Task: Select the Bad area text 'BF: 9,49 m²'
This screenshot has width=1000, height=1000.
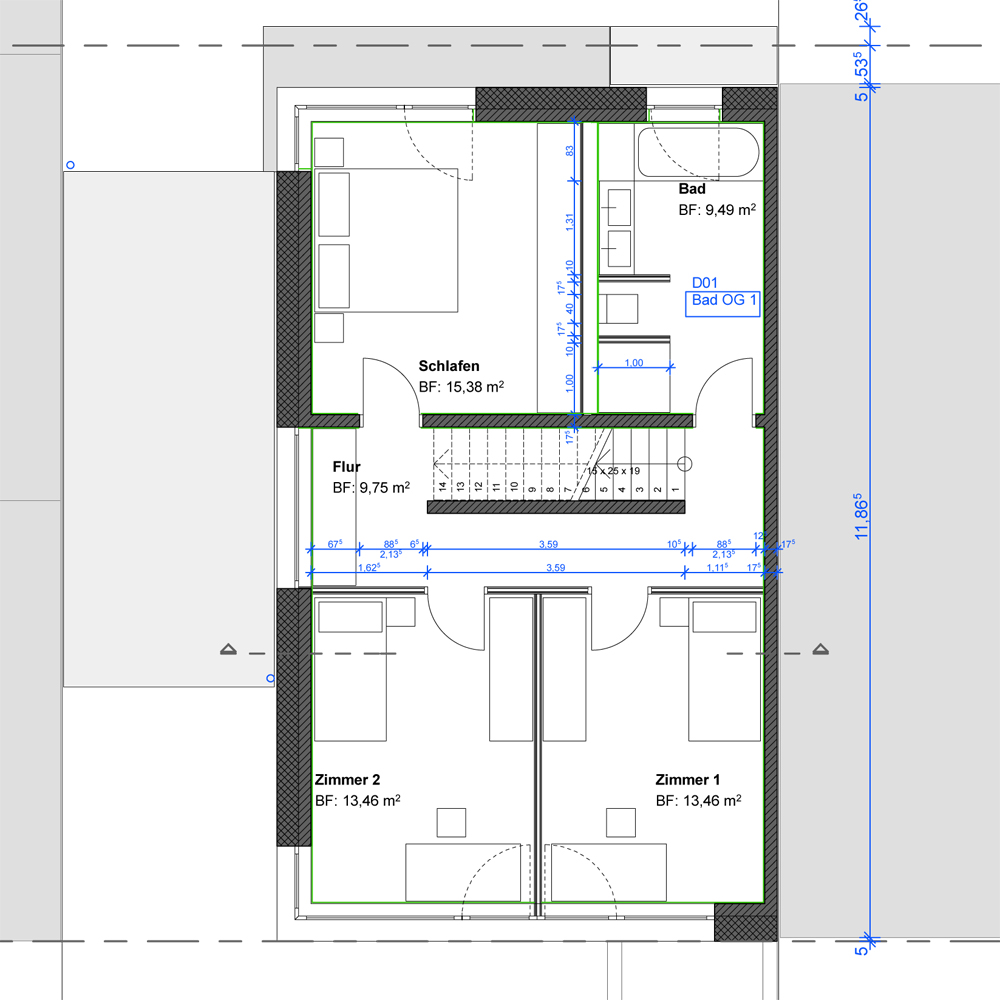Action: pyautogui.click(x=716, y=210)
